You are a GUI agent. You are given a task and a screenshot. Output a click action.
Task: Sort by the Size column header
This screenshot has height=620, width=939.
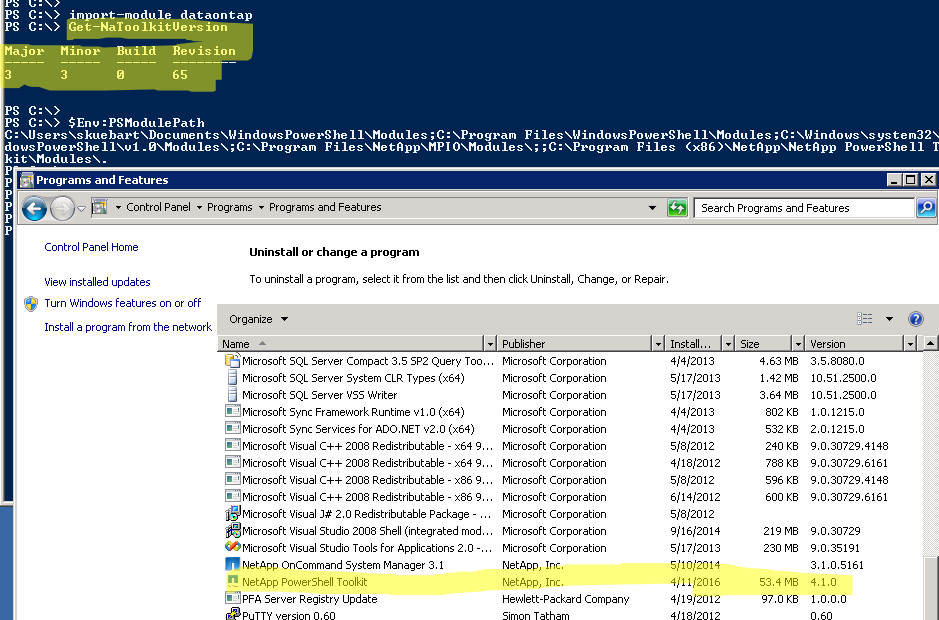point(764,344)
